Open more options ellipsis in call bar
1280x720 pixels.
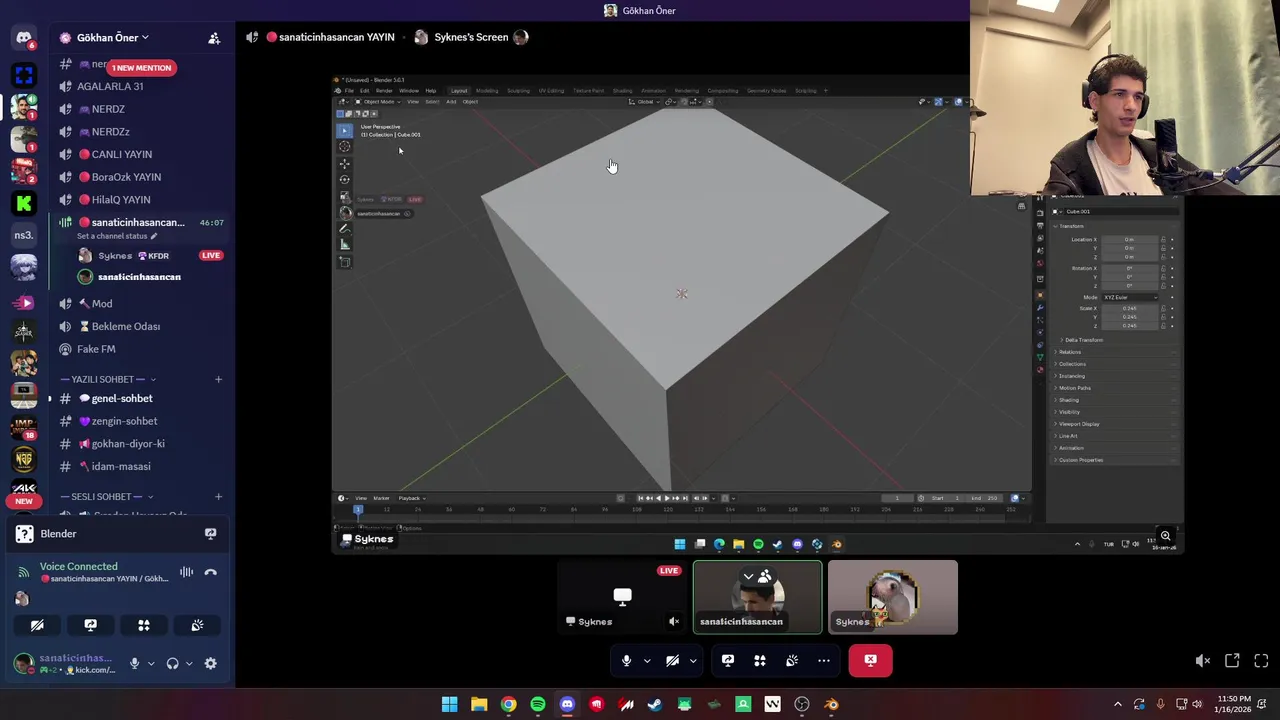coord(824,660)
